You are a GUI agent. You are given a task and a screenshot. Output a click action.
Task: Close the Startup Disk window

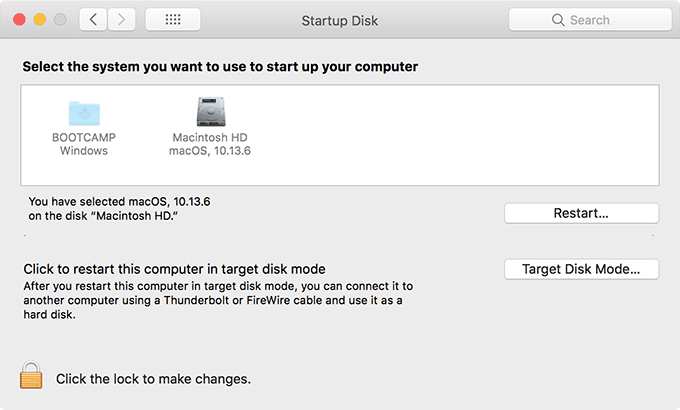point(19,20)
